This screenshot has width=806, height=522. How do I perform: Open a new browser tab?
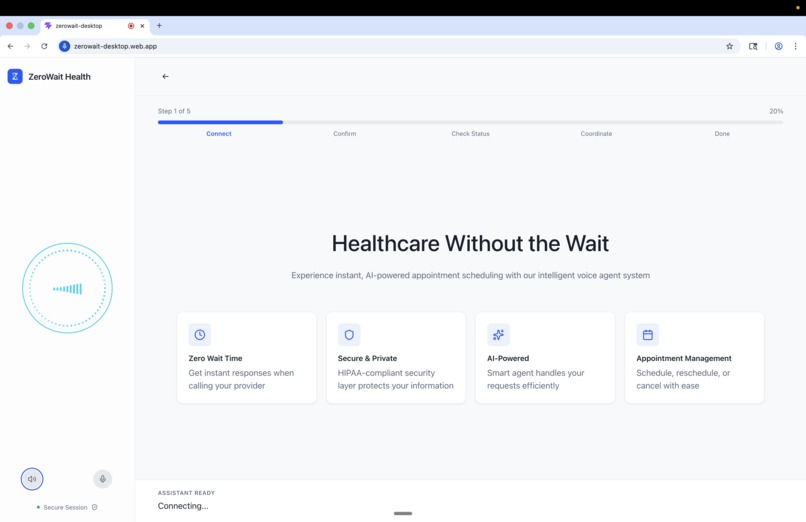click(159, 25)
